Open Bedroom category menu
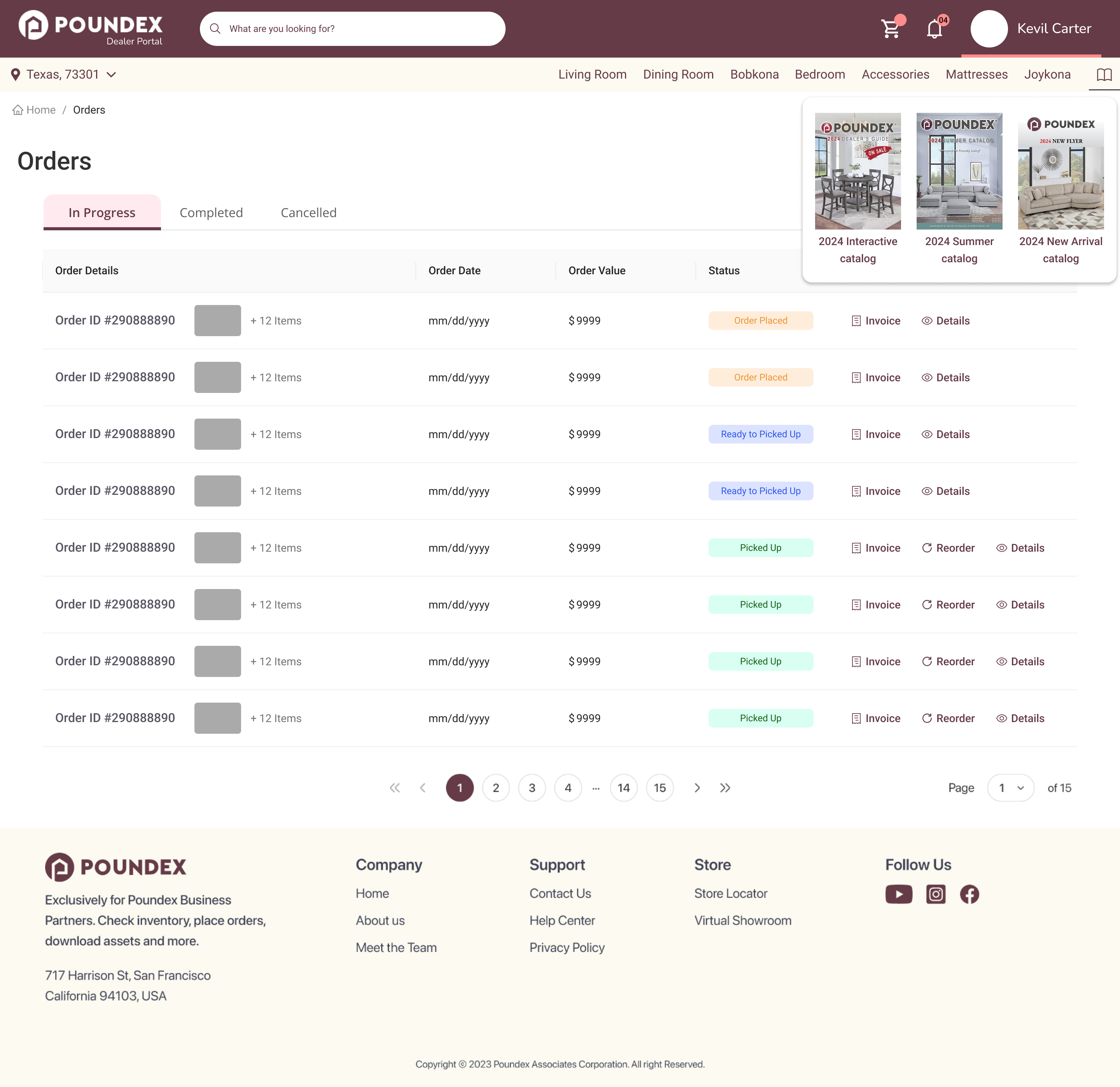Image resolution: width=1120 pixels, height=1087 pixels. tap(819, 74)
